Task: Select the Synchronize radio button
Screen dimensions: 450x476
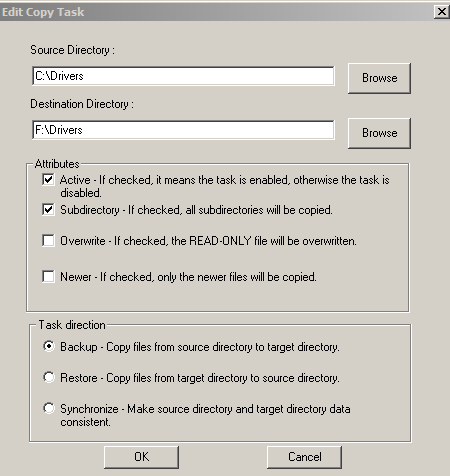Action: 49,408
